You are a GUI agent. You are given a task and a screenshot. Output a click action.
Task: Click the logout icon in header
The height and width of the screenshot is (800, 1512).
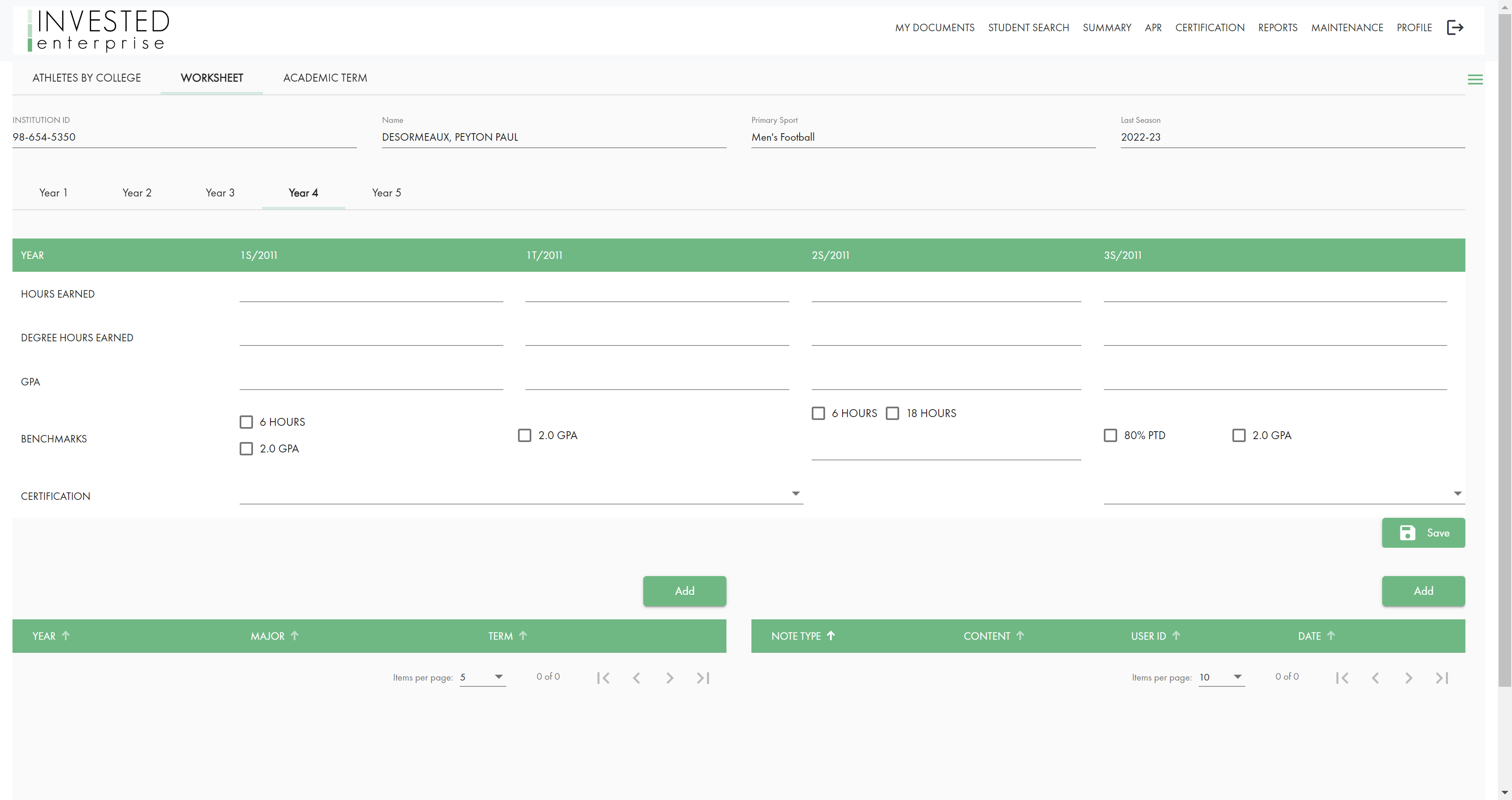point(1455,27)
